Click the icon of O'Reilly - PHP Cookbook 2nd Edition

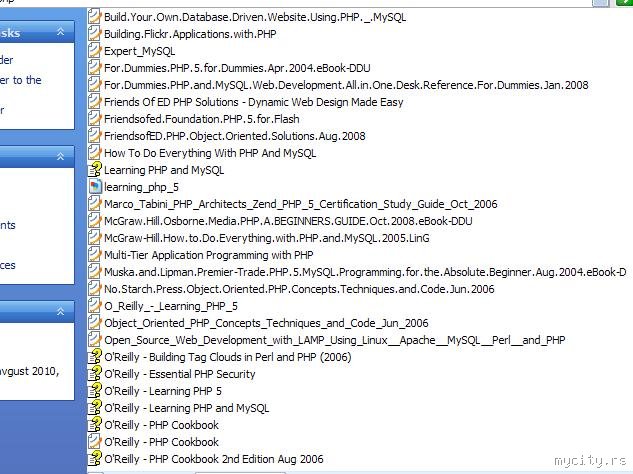point(94,459)
